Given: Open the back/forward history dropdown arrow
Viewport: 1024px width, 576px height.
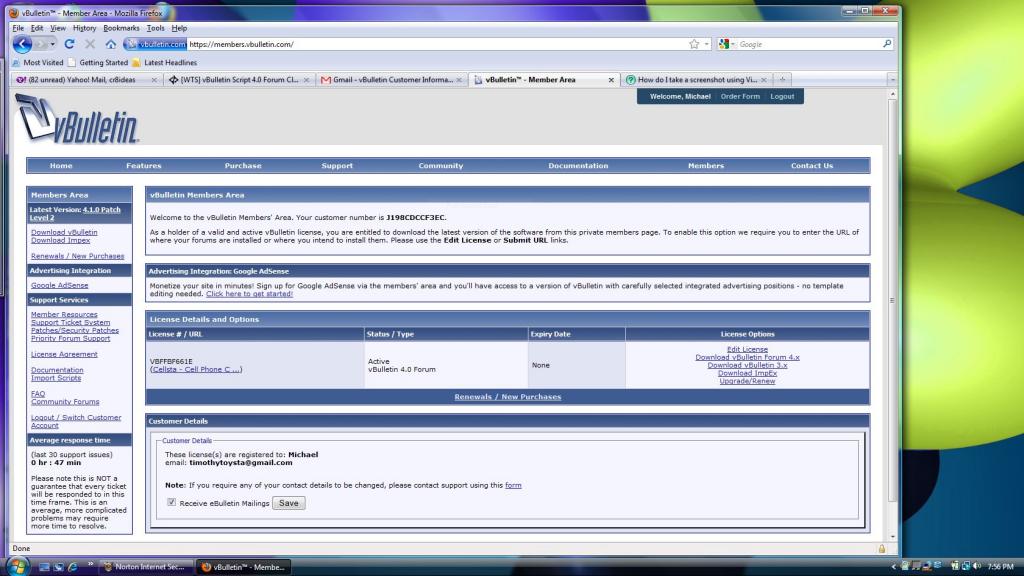Looking at the screenshot, I should 53,44.
